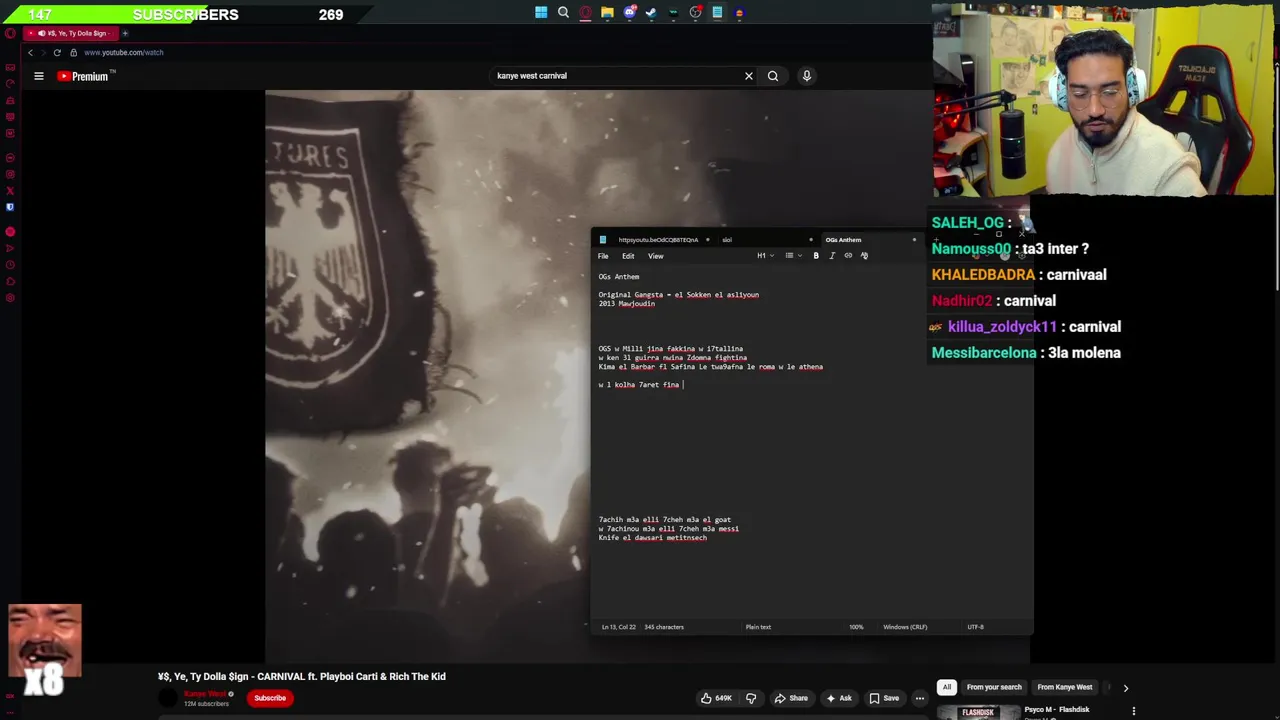1280x720 pixels.
Task: Place cursor on 'w l kolha 7aret fina' line
Action: tap(640, 385)
